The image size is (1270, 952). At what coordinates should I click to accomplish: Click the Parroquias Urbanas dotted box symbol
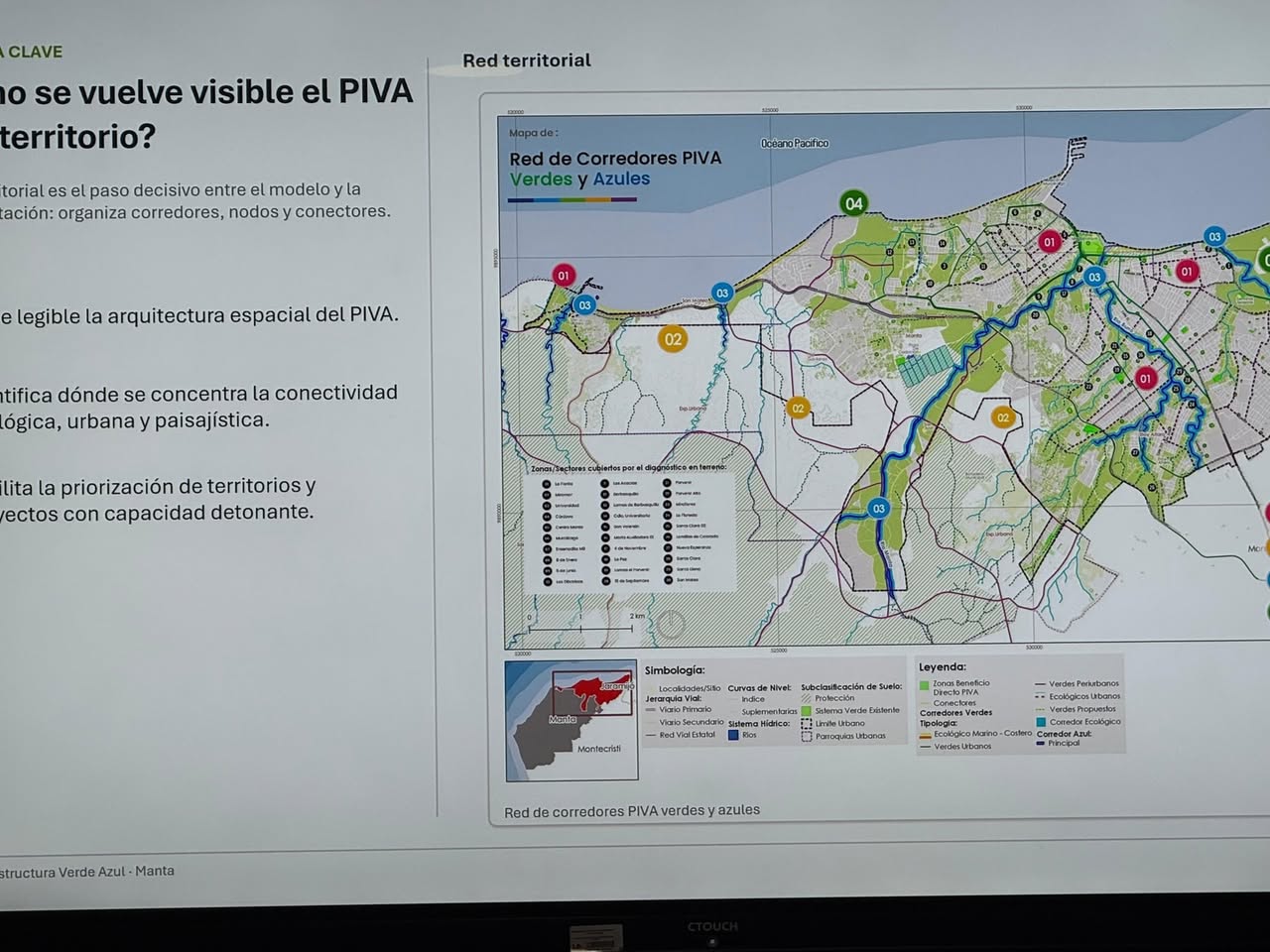pos(807,736)
